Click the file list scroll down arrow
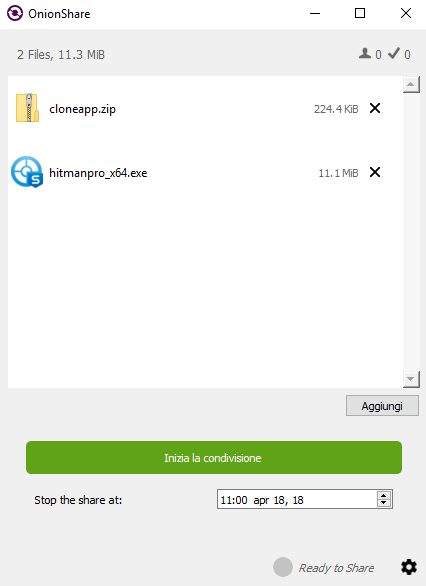The height and width of the screenshot is (586, 426). pyautogui.click(x=411, y=379)
